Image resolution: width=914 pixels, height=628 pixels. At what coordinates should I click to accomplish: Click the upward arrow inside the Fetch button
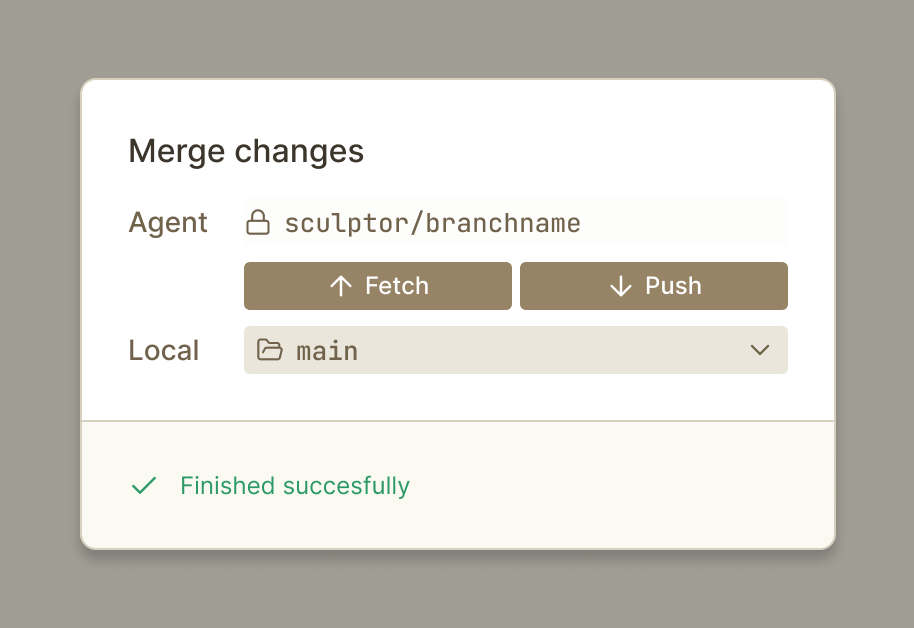pyautogui.click(x=343, y=285)
